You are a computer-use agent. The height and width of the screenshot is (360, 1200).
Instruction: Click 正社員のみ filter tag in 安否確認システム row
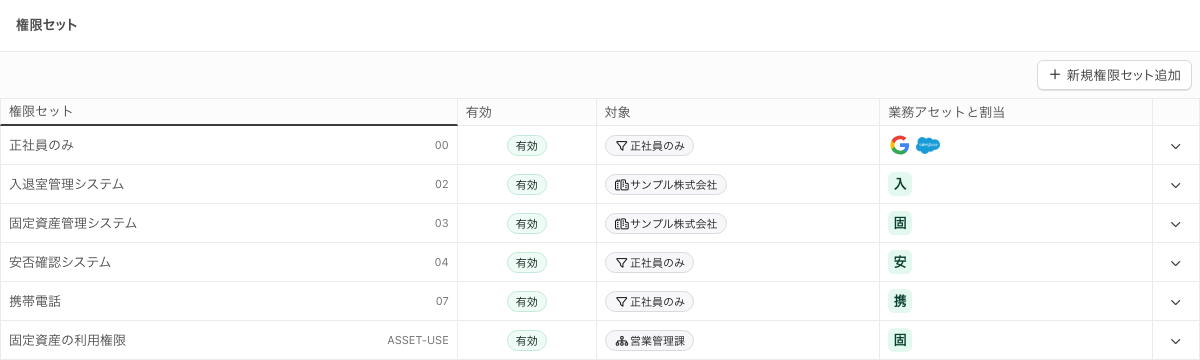[x=649, y=263]
